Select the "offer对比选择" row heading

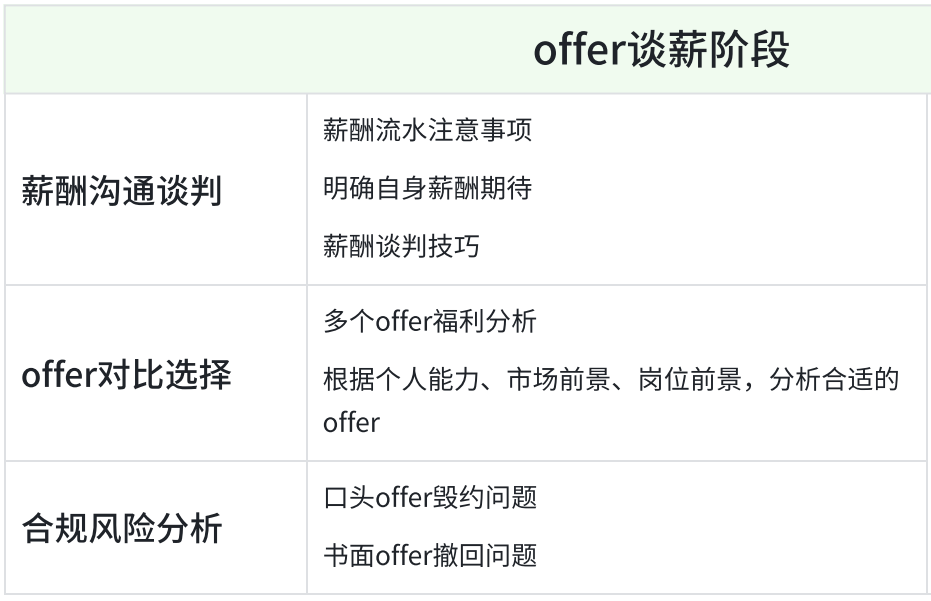click(x=126, y=375)
